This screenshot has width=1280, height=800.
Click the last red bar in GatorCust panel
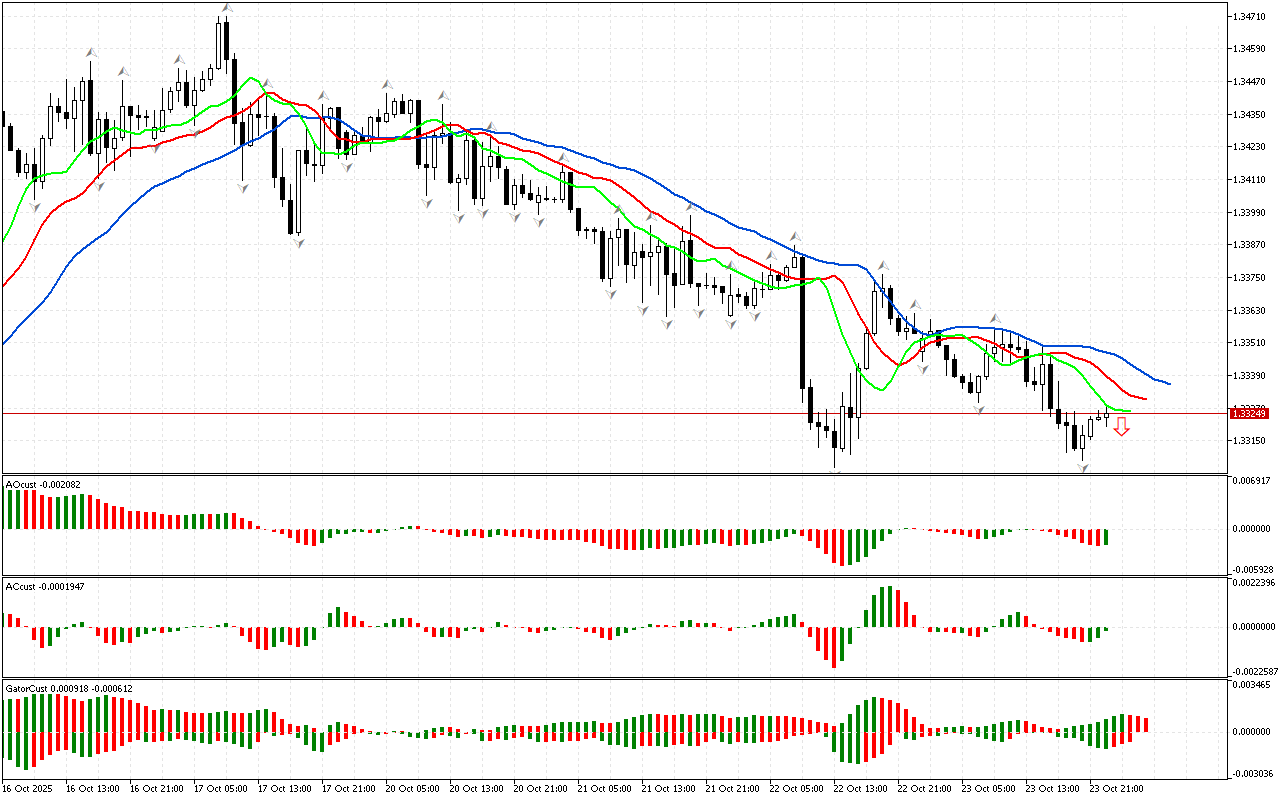[x=1146, y=724]
